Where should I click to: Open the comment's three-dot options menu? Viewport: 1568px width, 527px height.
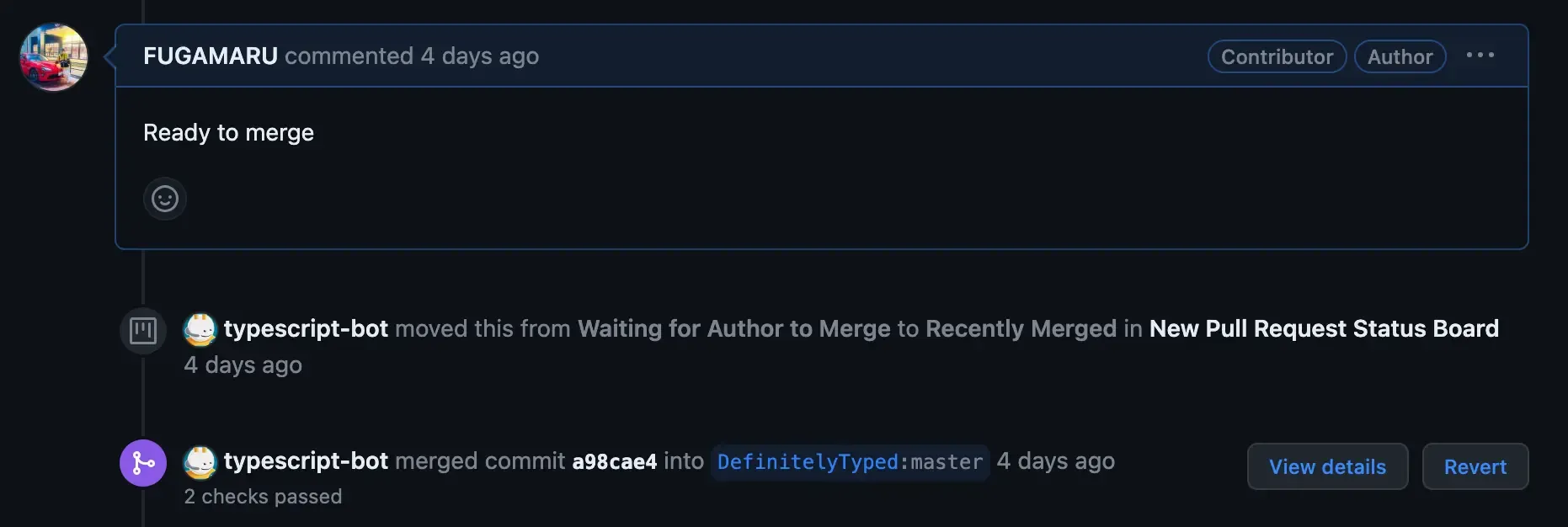coord(1480,56)
